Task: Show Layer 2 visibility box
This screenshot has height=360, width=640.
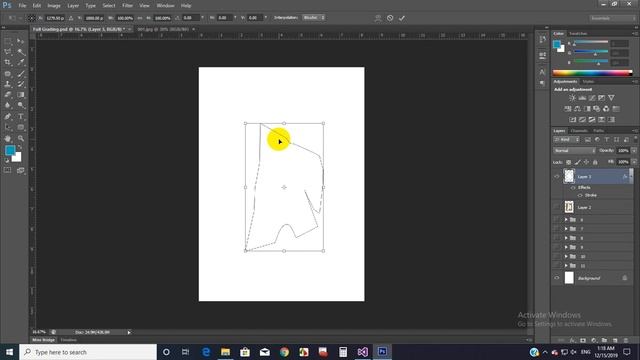Action: coord(557,207)
